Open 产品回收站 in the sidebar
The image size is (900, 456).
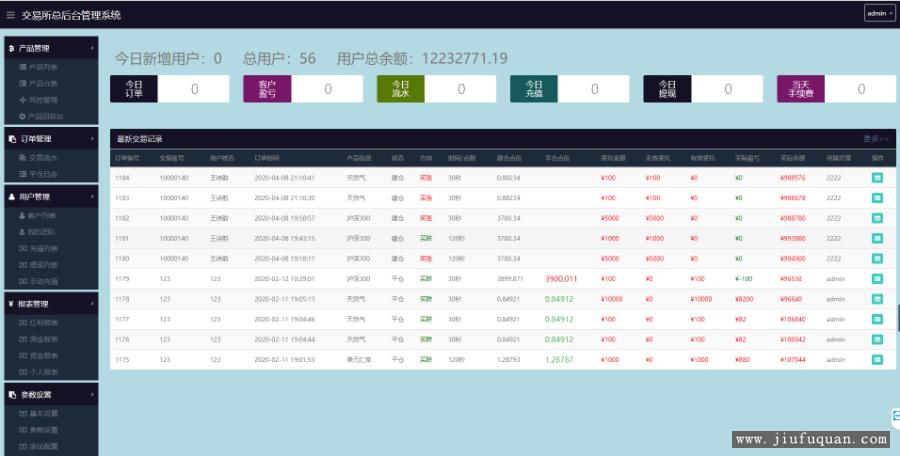click(x=41, y=117)
